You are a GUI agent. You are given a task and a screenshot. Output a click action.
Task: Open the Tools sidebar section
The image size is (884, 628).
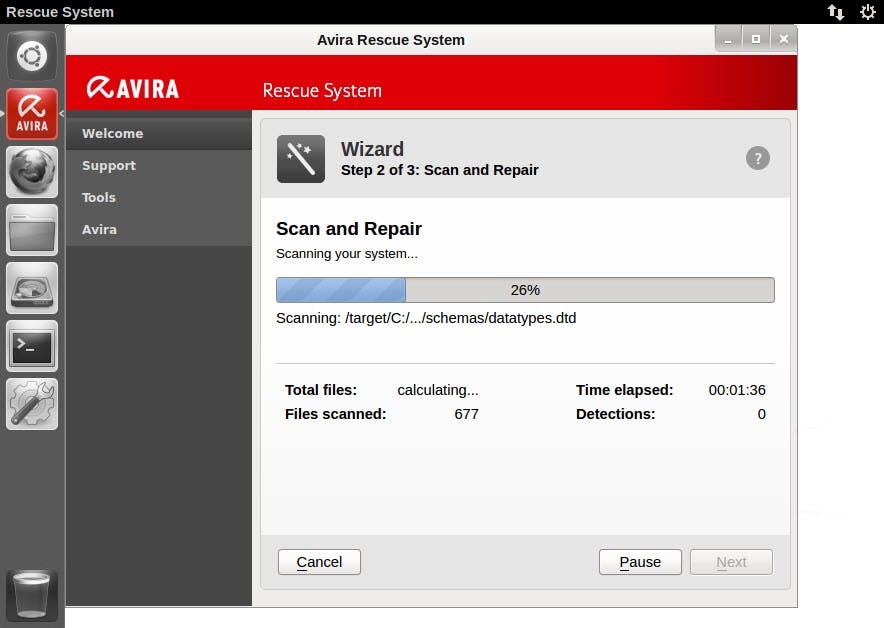coord(159,197)
